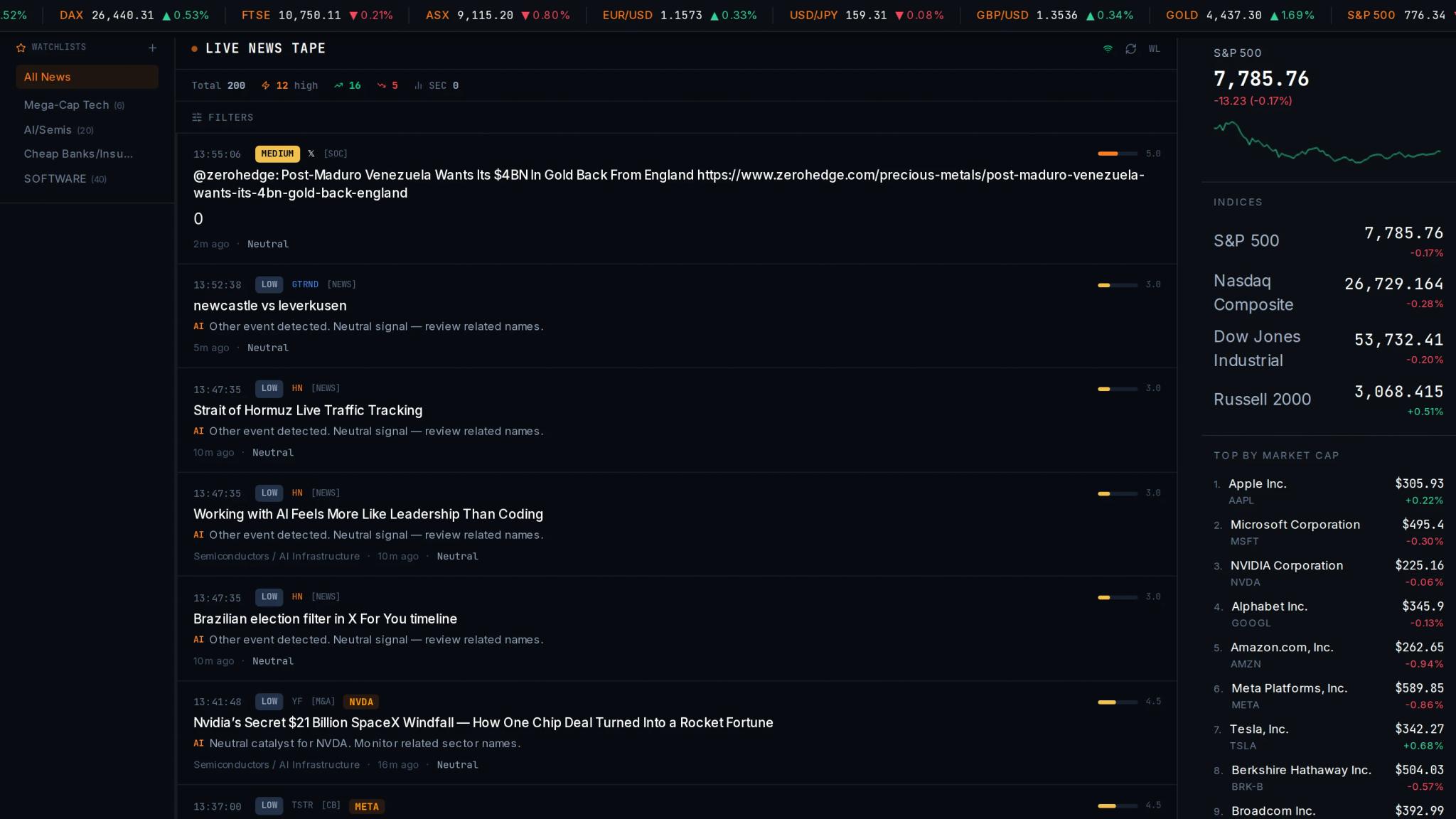Click the DAX quote in ticker strip
The width and height of the screenshot is (1456, 819).
tap(134, 15)
